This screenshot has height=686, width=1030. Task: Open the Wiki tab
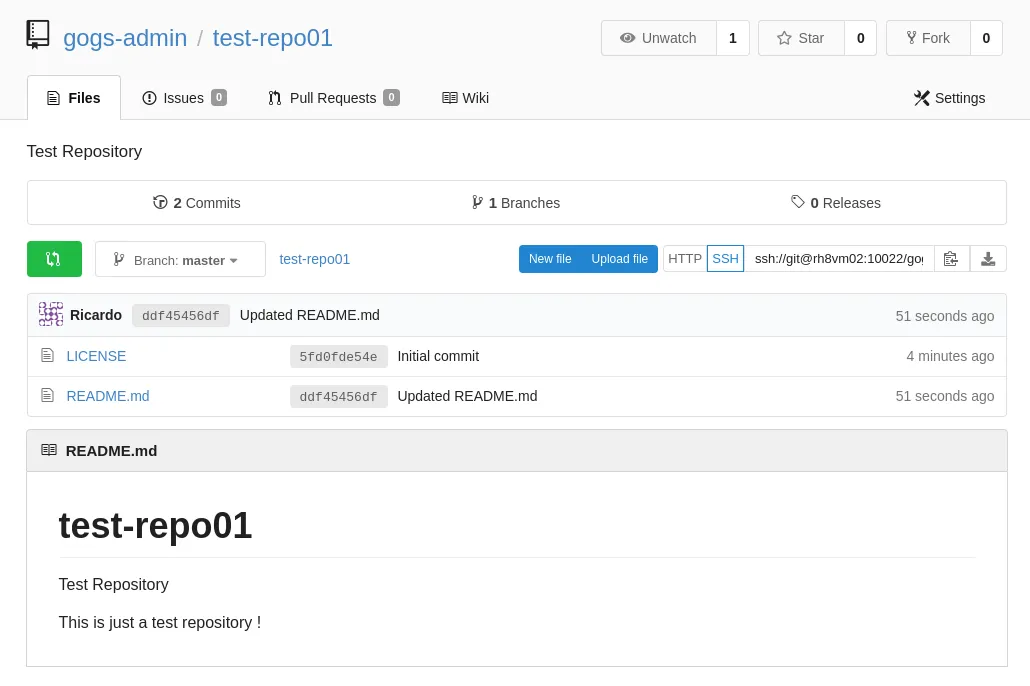tap(465, 98)
